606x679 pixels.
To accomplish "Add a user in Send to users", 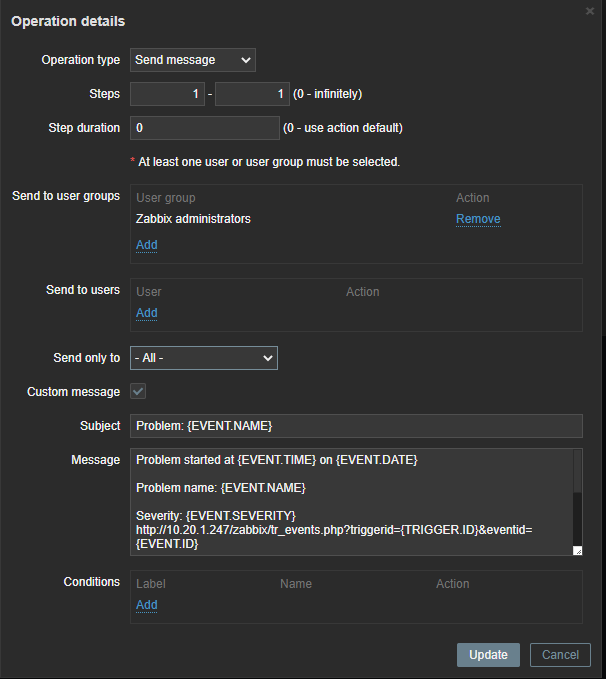I will click(146, 313).
